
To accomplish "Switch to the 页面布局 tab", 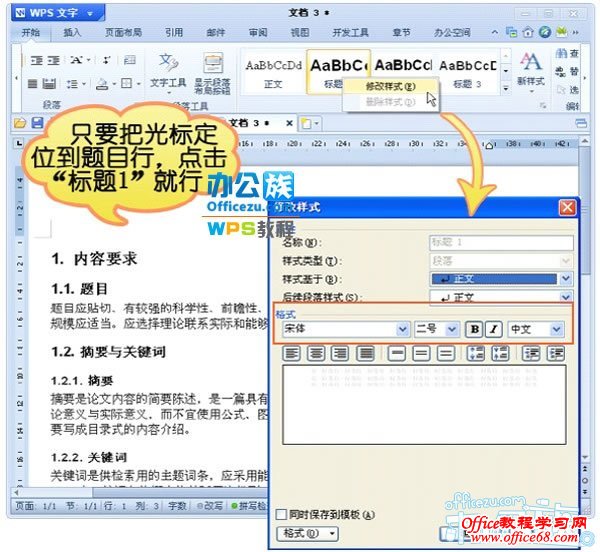I will pyautogui.click(x=123, y=33).
